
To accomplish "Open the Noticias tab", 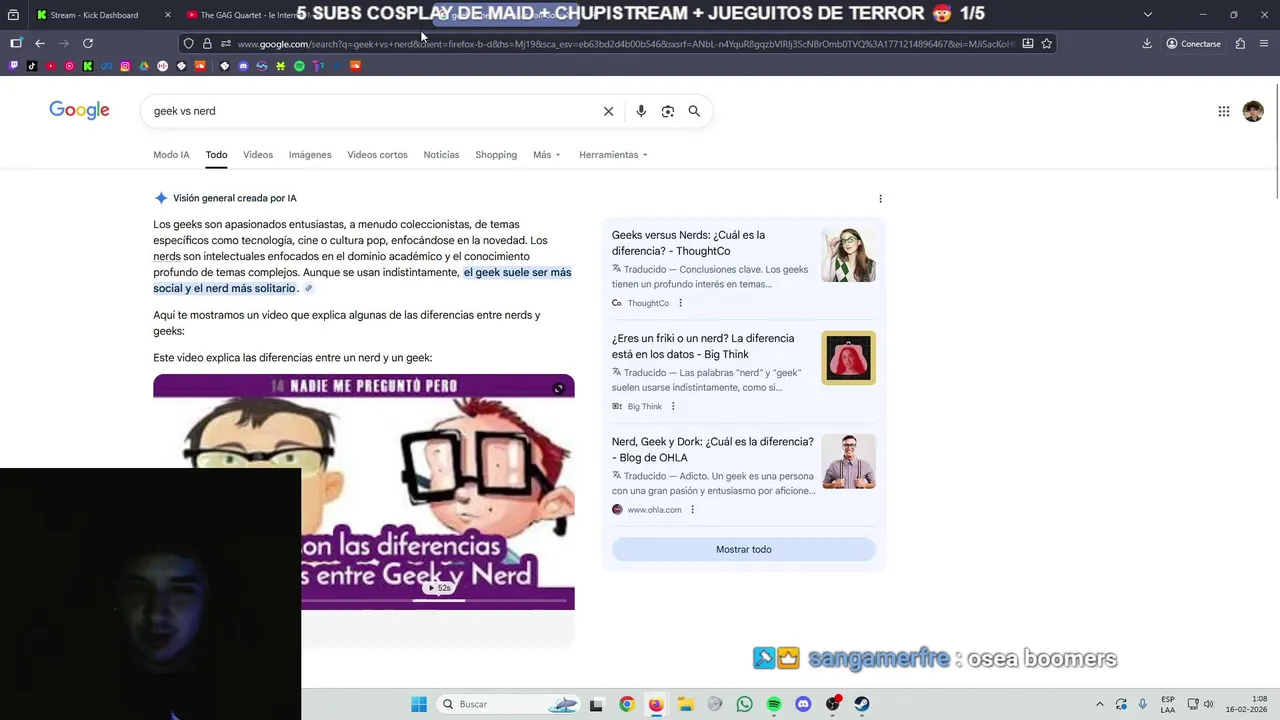I will tap(441, 155).
